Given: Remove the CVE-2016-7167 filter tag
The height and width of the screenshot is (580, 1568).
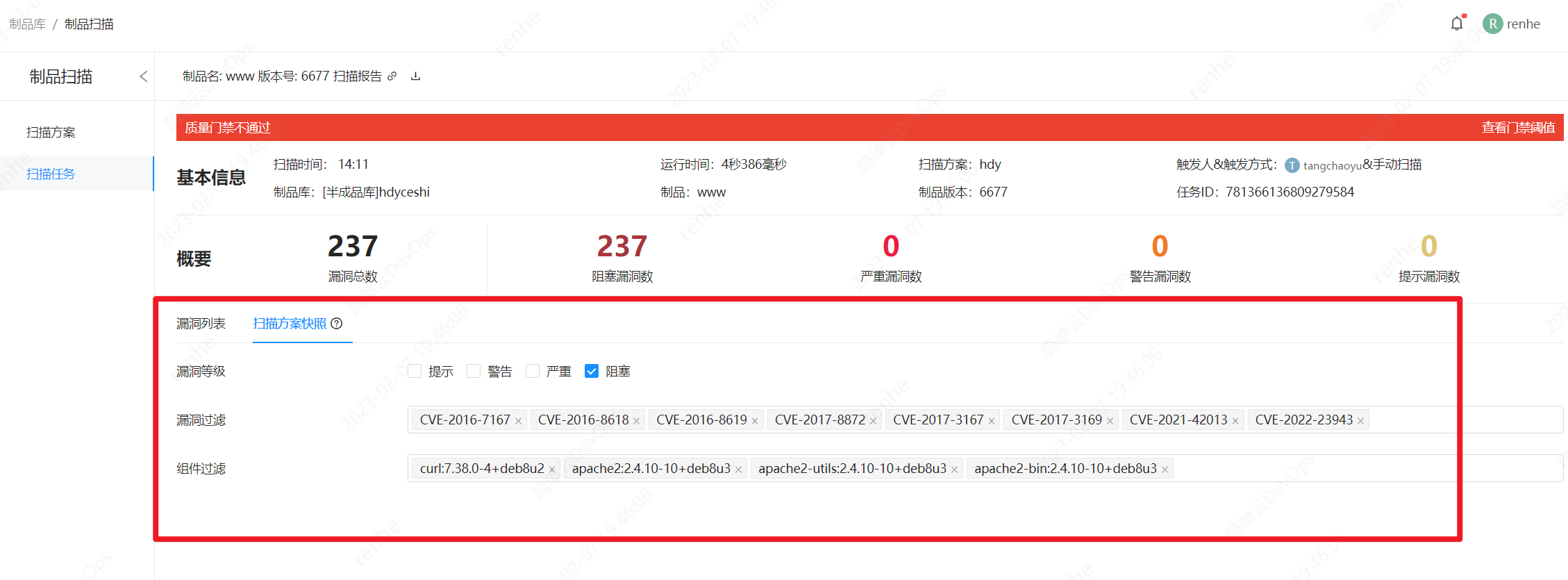Looking at the screenshot, I should pyautogui.click(x=518, y=421).
